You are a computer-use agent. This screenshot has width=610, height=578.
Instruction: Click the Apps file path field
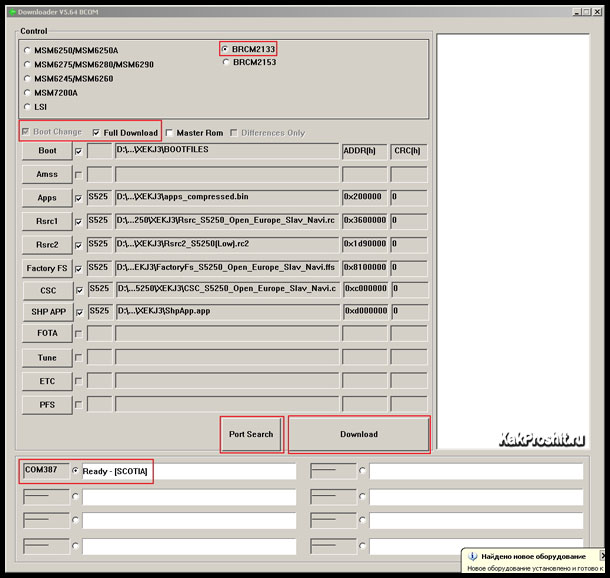(226, 198)
